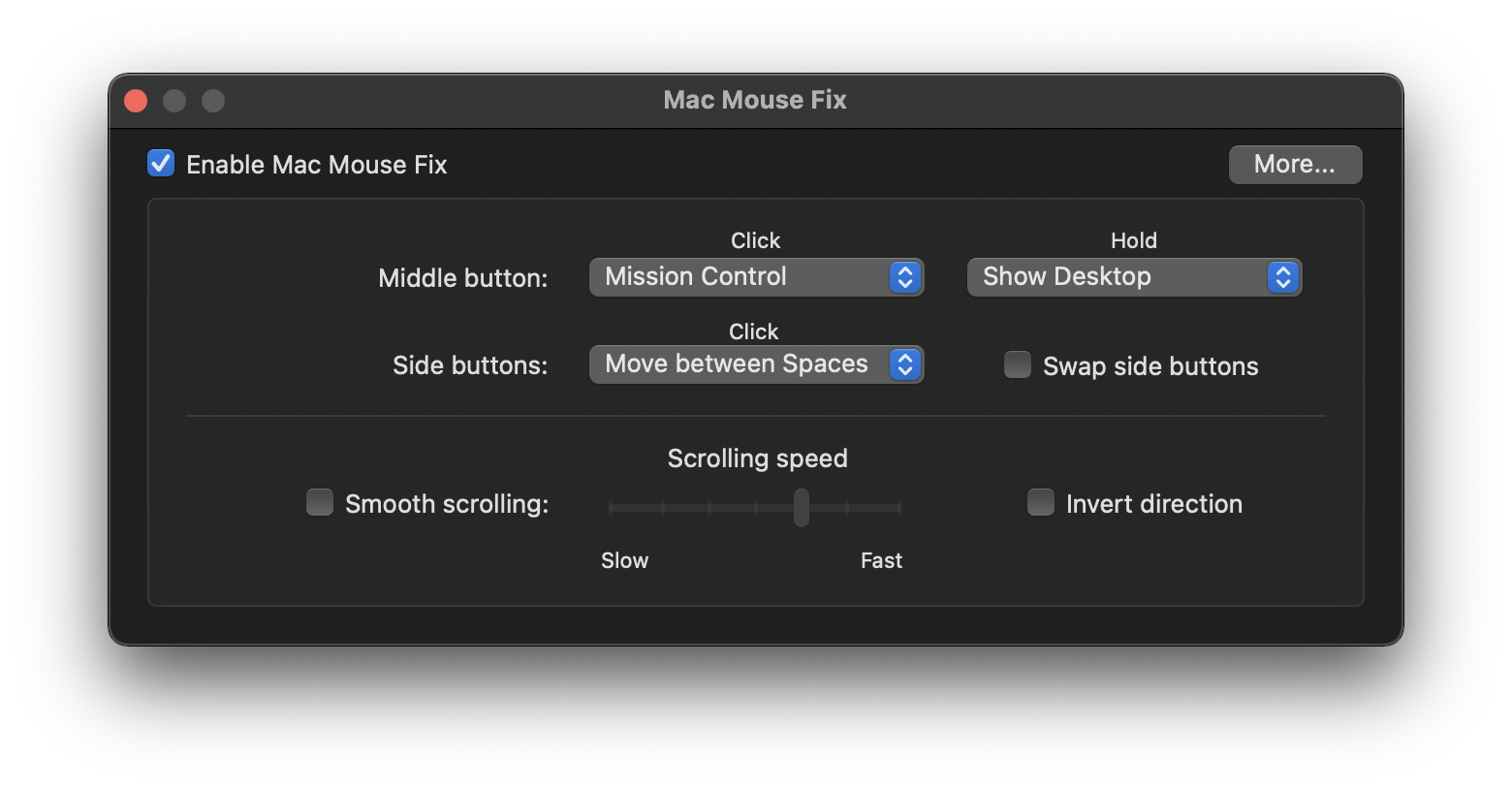1512x789 pixels.
Task: Click the Invert direction label text
Action: pyautogui.click(x=1154, y=504)
